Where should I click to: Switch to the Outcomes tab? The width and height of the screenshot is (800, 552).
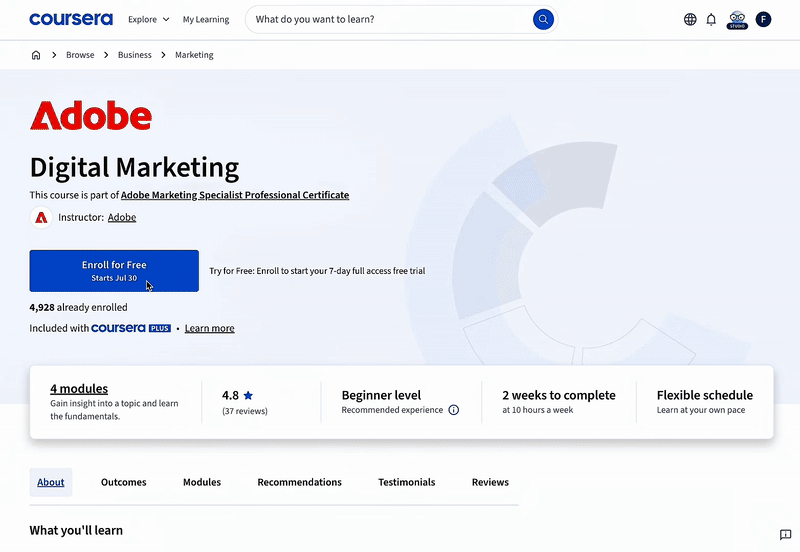coord(123,482)
